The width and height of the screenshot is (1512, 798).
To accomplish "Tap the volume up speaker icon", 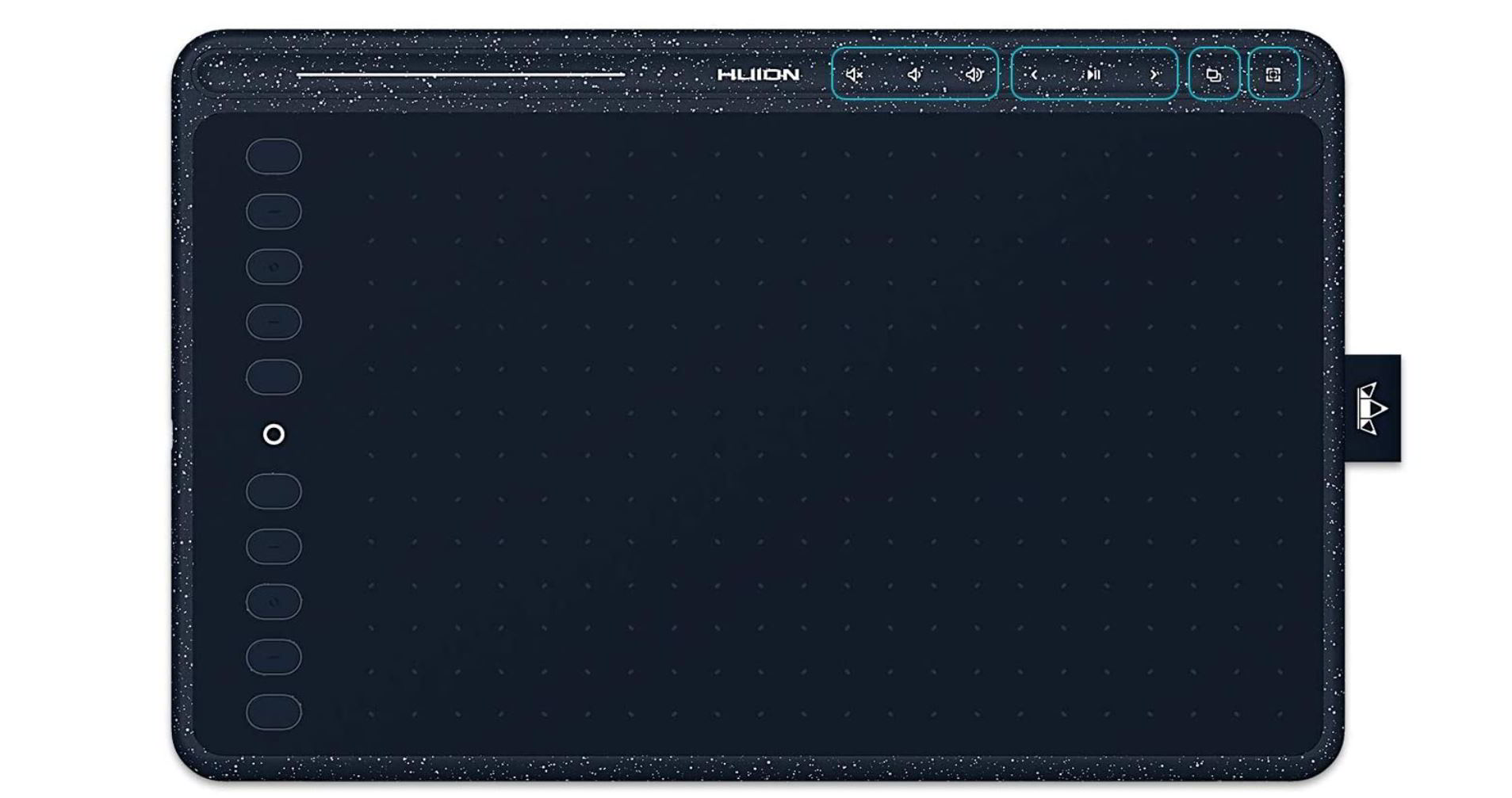I will [x=974, y=74].
